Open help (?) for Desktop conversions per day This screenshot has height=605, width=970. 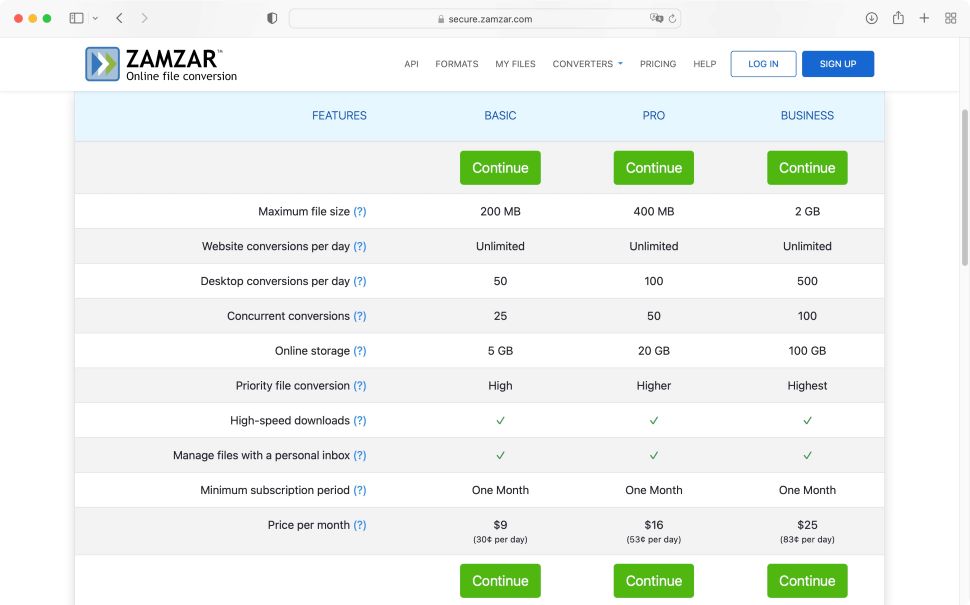[359, 281]
